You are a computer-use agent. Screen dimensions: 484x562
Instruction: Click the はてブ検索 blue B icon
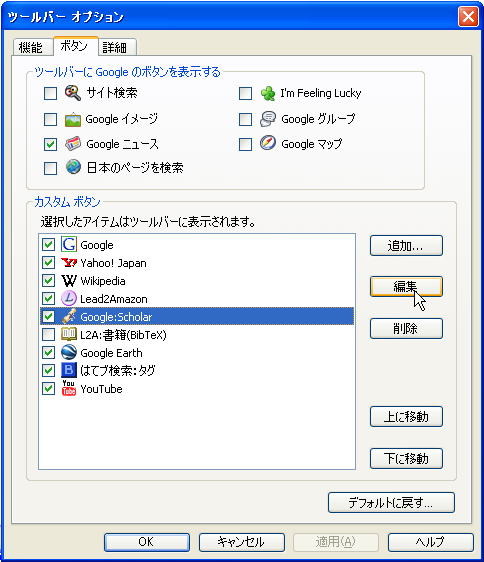(x=68, y=370)
